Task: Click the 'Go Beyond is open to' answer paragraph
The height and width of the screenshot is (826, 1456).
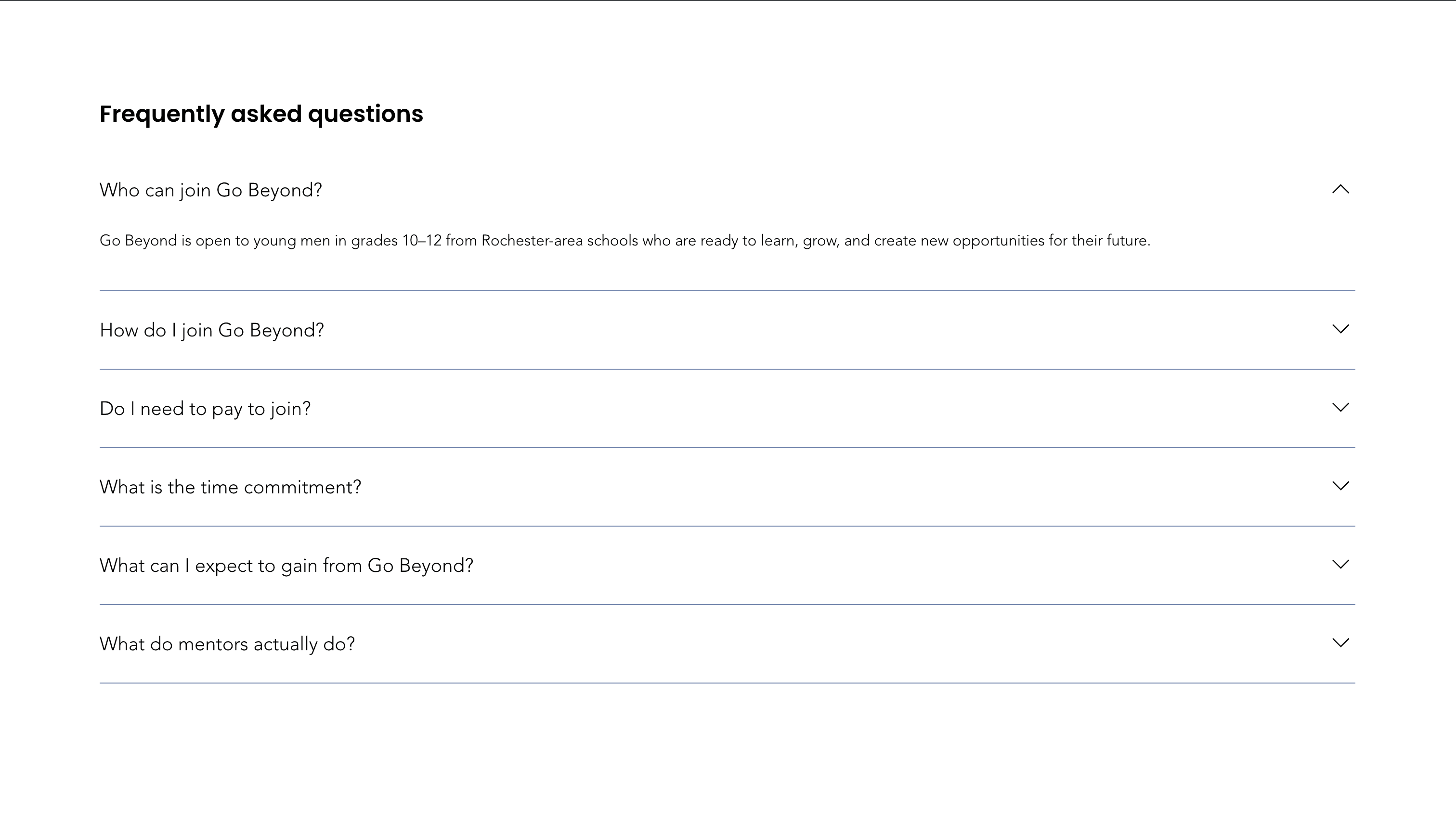Action: (x=624, y=241)
